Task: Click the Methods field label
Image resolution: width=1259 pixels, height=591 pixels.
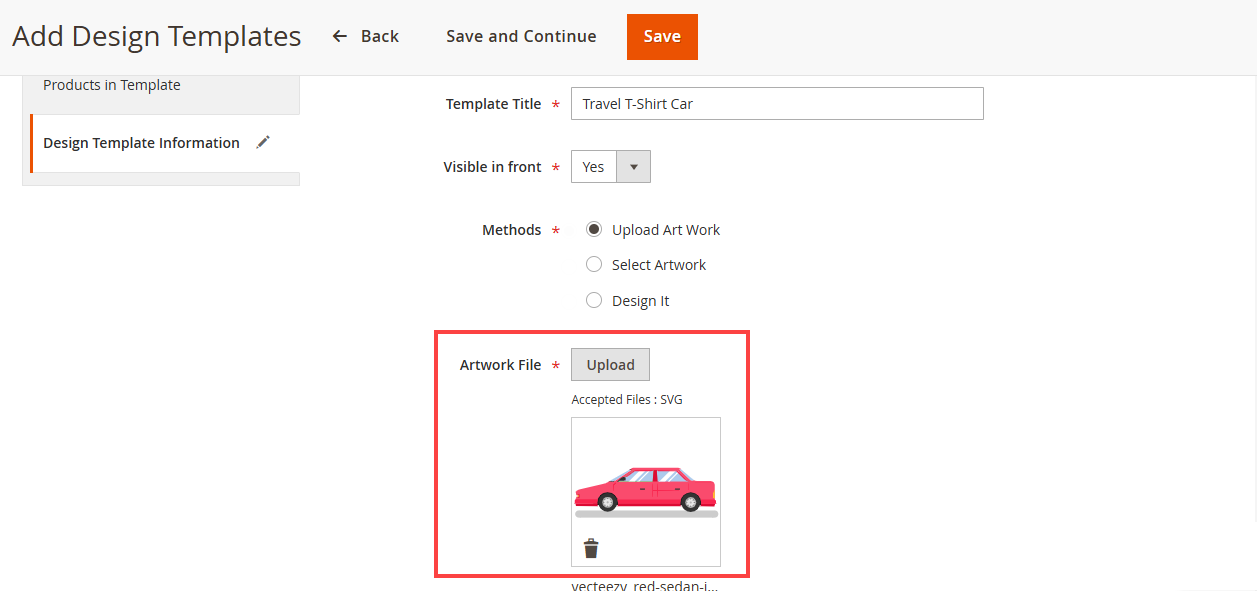Action: tap(511, 230)
